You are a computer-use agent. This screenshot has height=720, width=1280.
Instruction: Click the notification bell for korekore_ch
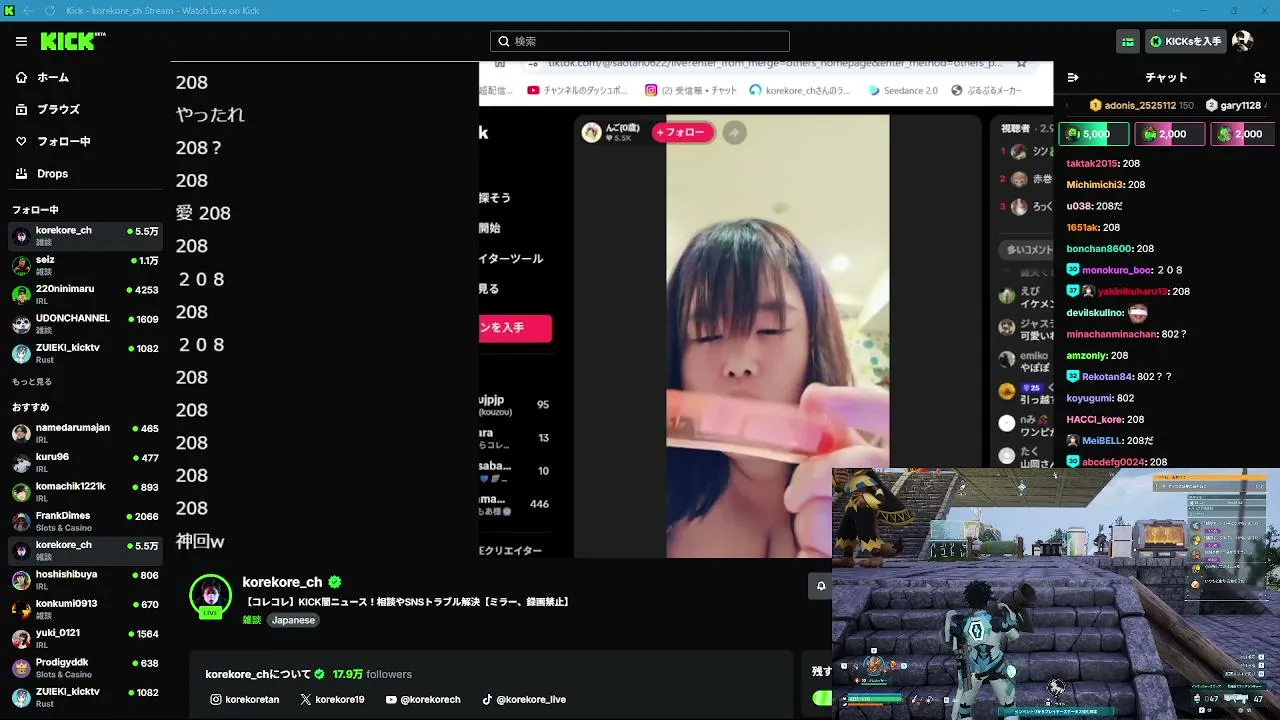click(x=820, y=586)
